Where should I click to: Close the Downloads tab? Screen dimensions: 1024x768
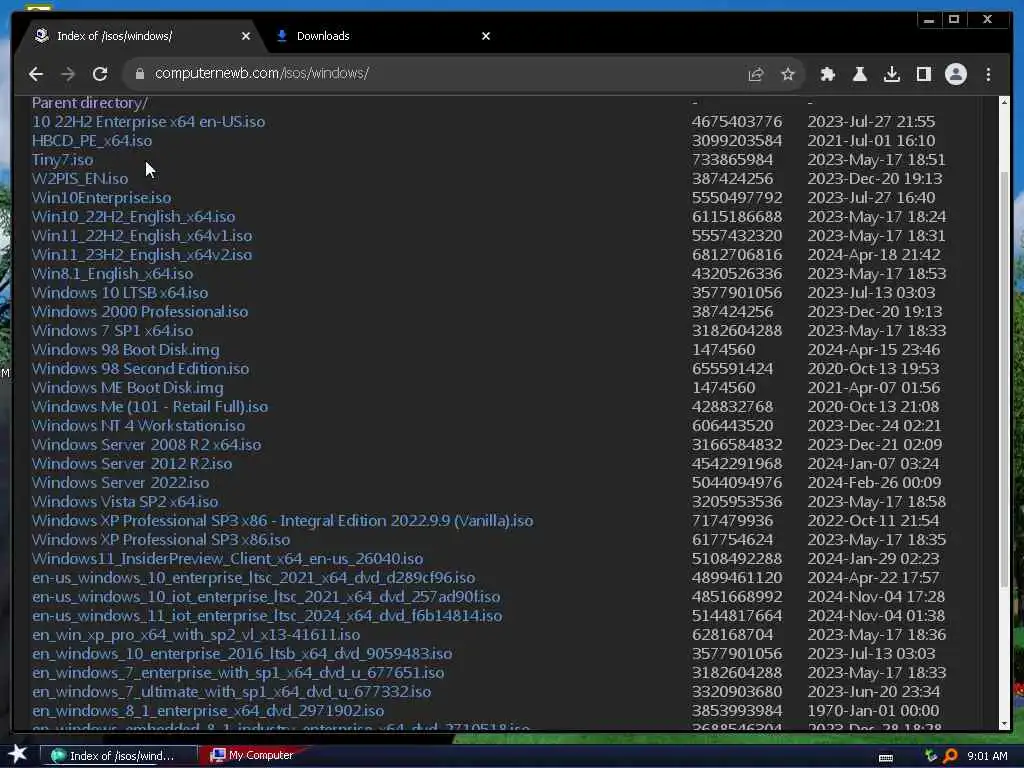pos(485,36)
